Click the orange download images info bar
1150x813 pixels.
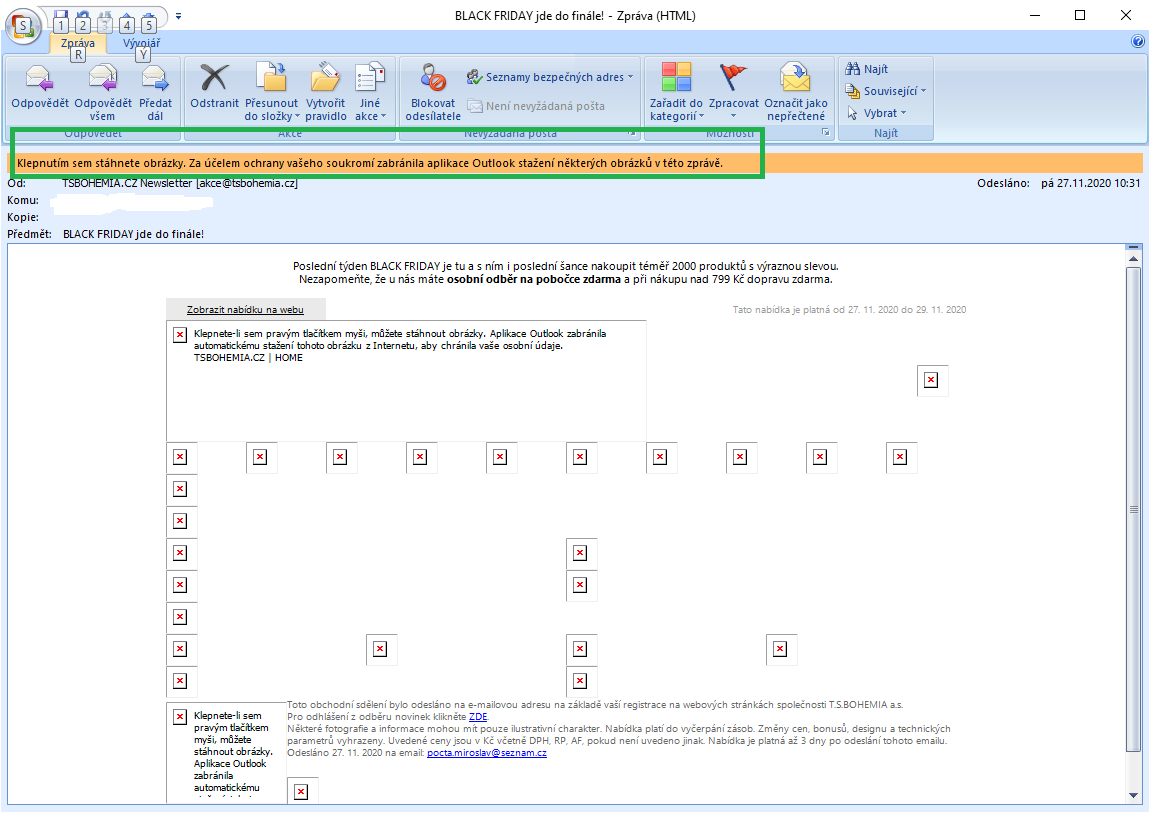tap(574, 163)
